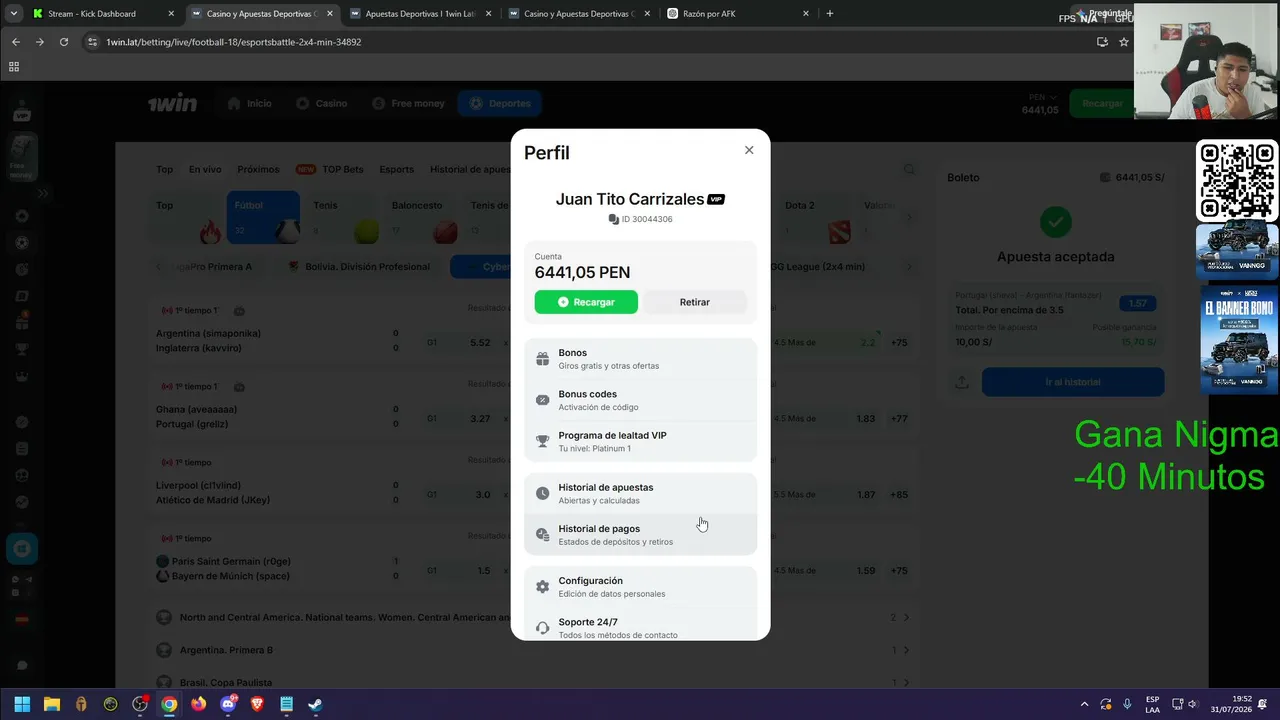Open the sports search magnifier

click(909, 169)
